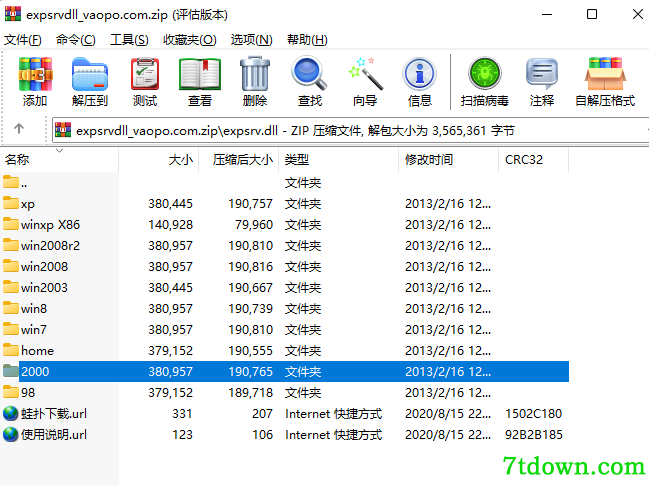The image size is (649, 485).
Task: Launch the 向导 (Wizard) wand icon
Action: 365,74
